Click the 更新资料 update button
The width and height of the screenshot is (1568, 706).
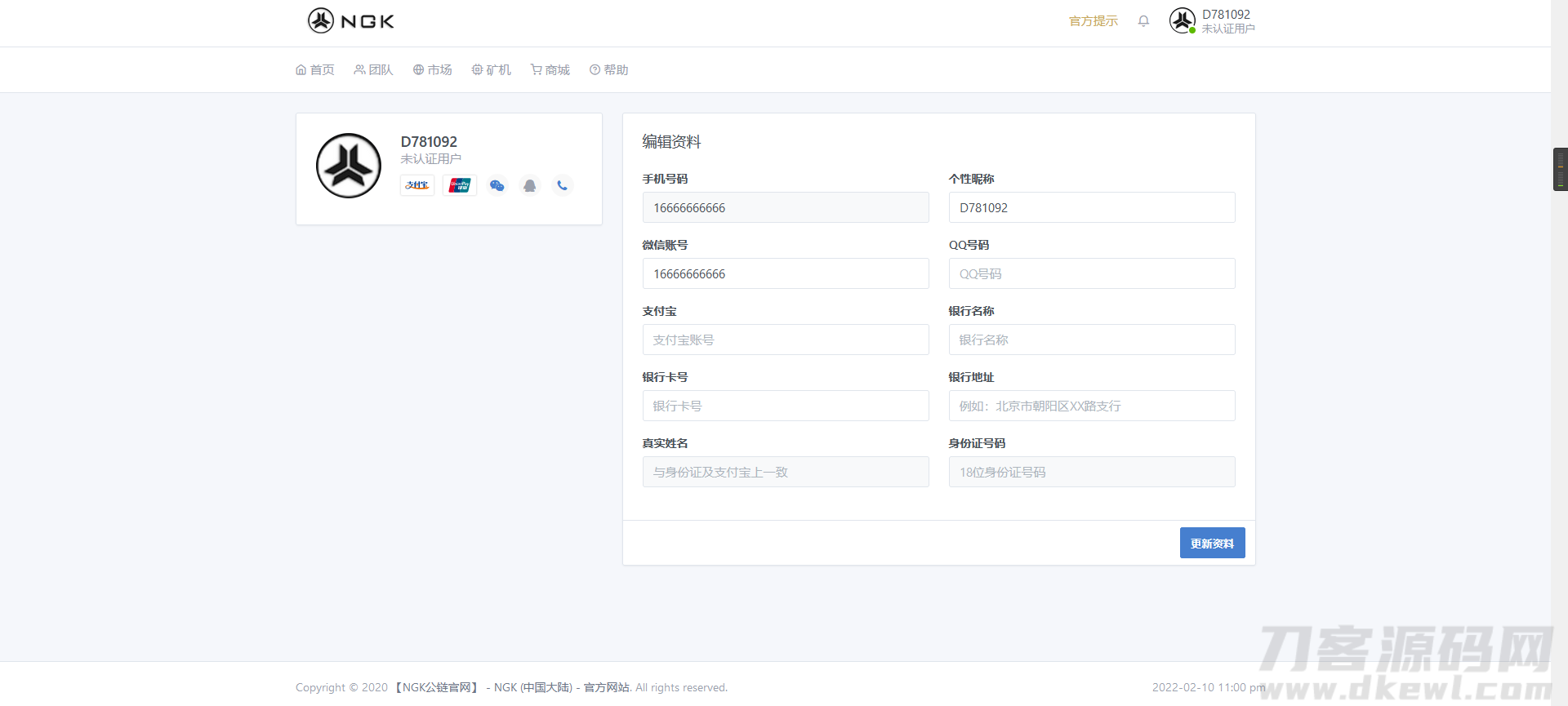click(x=1212, y=543)
